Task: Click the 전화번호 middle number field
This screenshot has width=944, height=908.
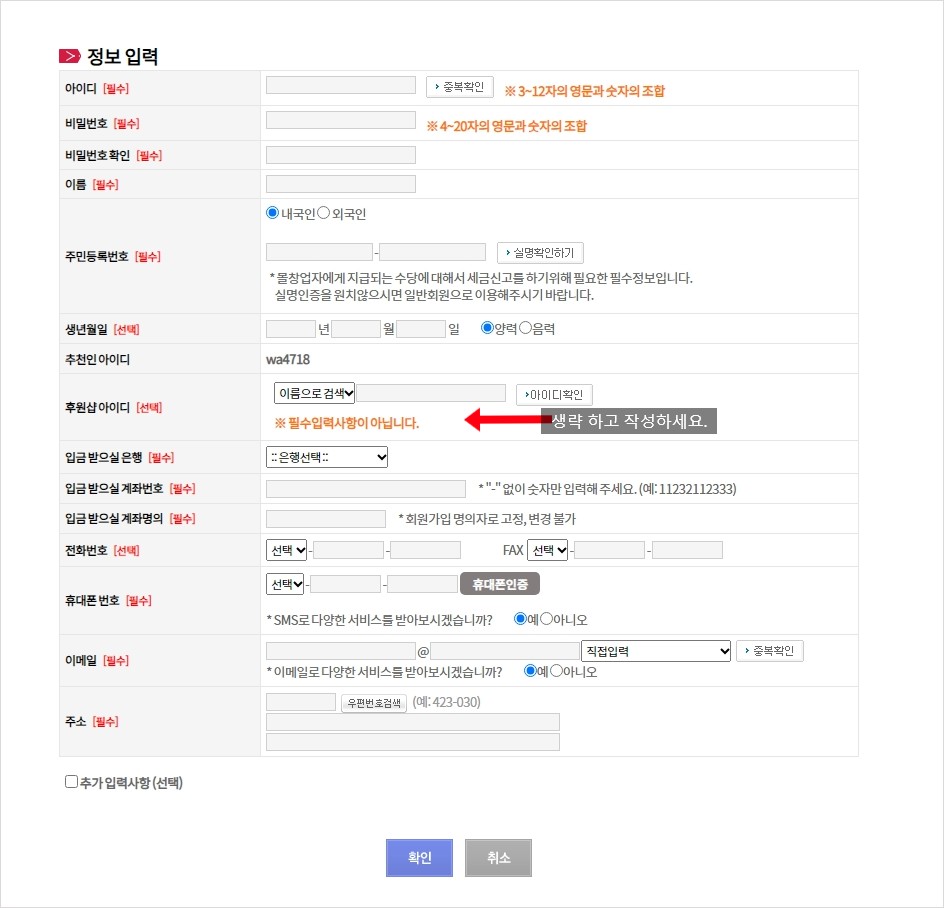Action: click(348, 550)
